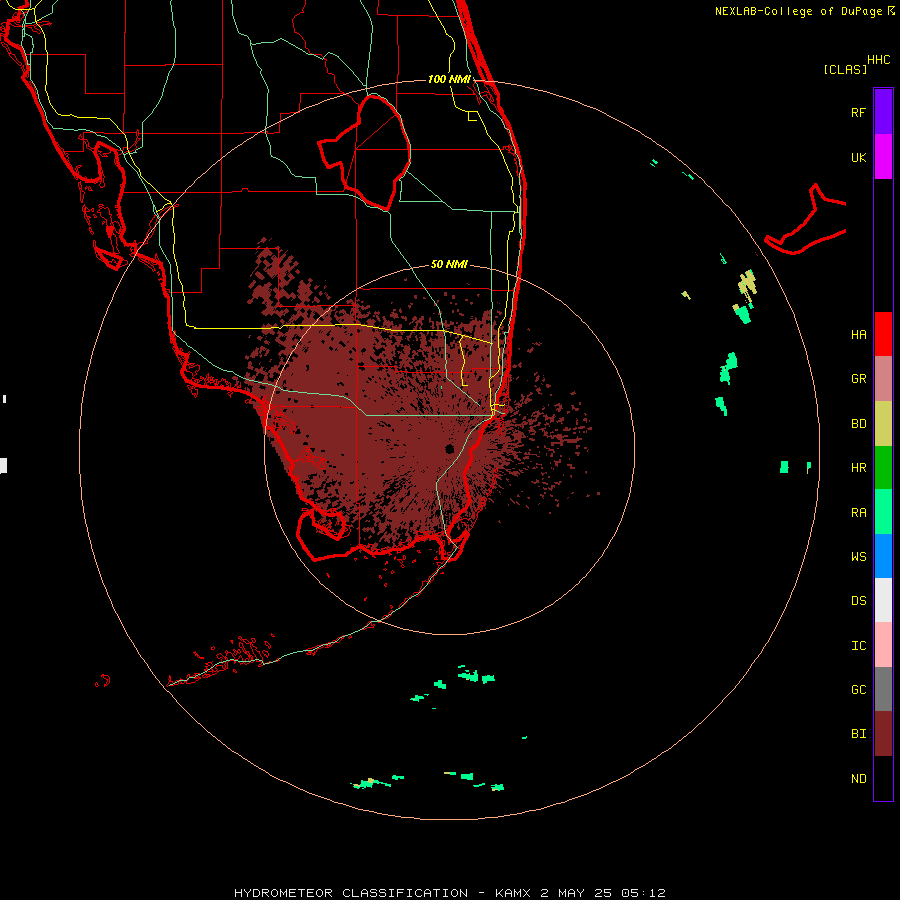Select the dusty pink GR legend swatch

point(883,379)
